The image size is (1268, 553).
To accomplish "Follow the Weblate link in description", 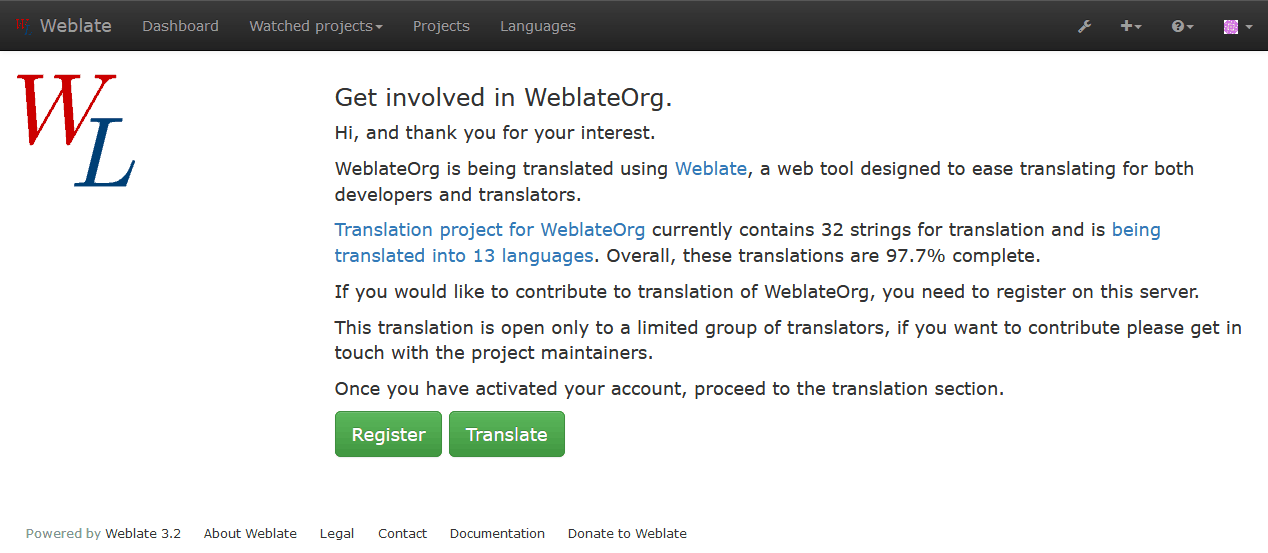I will [711, 168].
